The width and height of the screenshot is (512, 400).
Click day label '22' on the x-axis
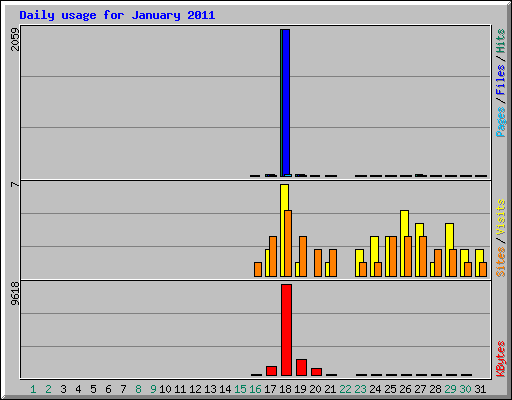click(x=345, y=389)
